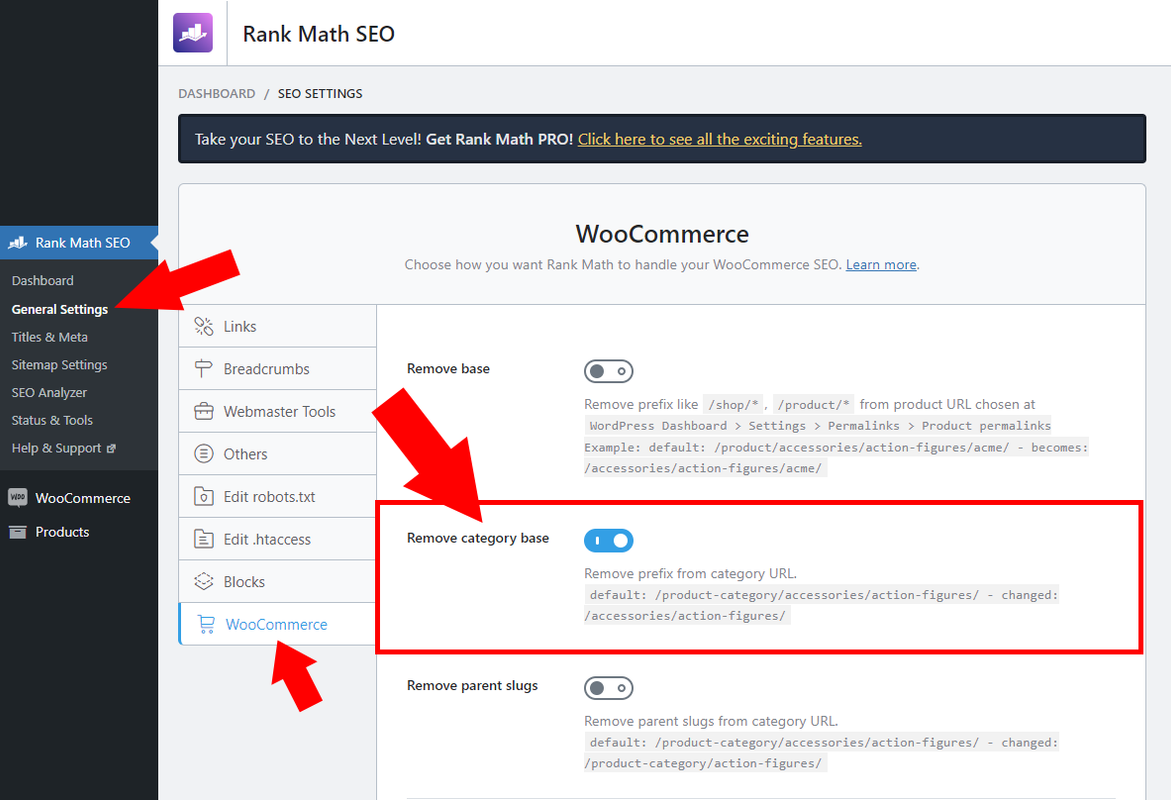Click the Breadcrumbs signpost icon
1171x800 pixels.
coord(204,369)
